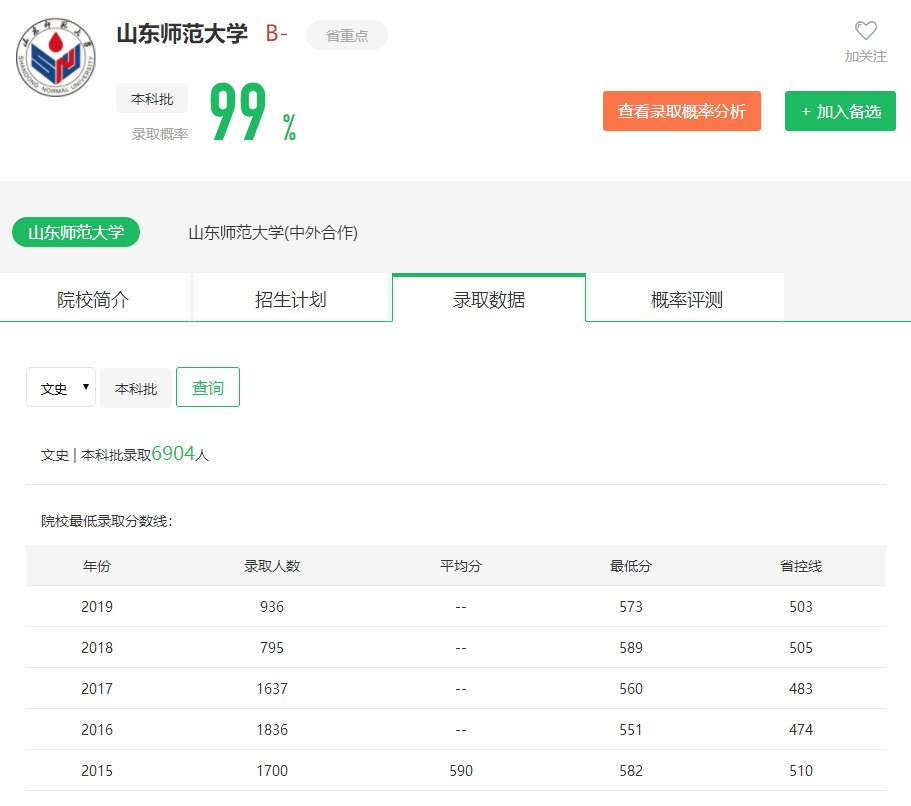Click minimum score 589
Image resolution: width=911 pixels, height=806 pixels.
tap(631, 648)
